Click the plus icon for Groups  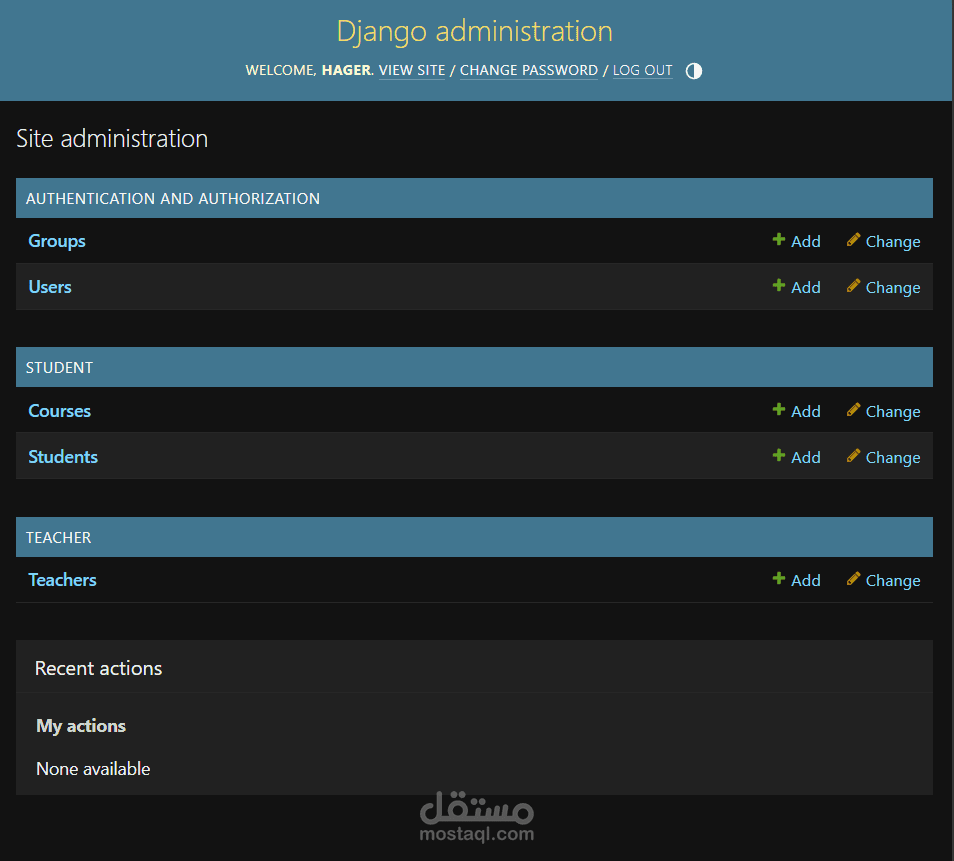(x=778, y=240)
